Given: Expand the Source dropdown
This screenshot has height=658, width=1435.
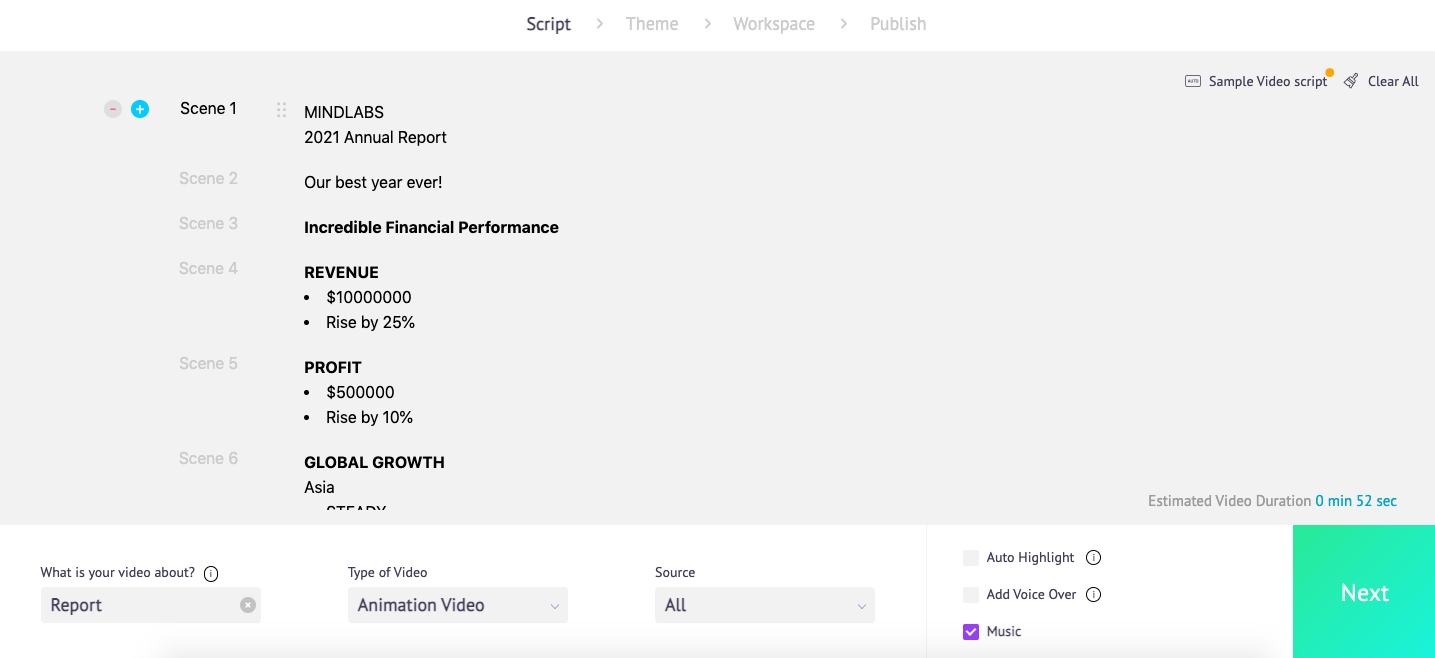Looking at the screenshot, I should coord(765,605).
